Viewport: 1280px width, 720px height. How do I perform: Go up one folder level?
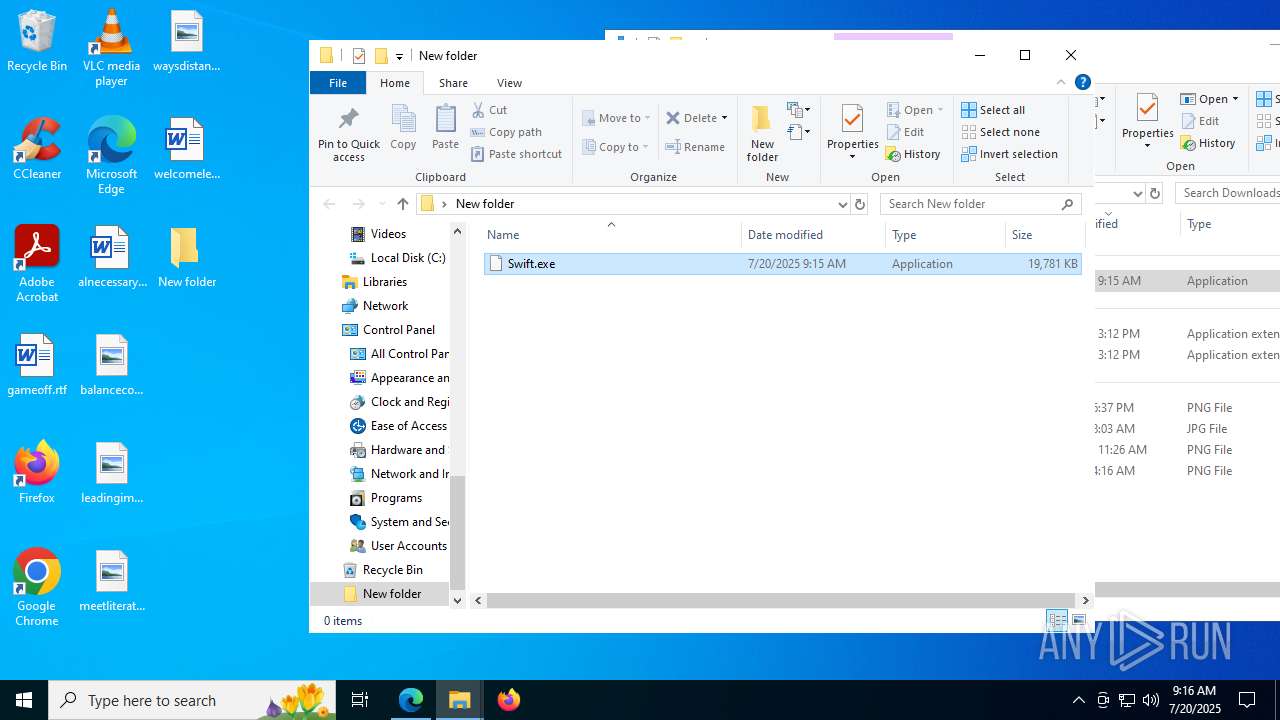[403, 204]
